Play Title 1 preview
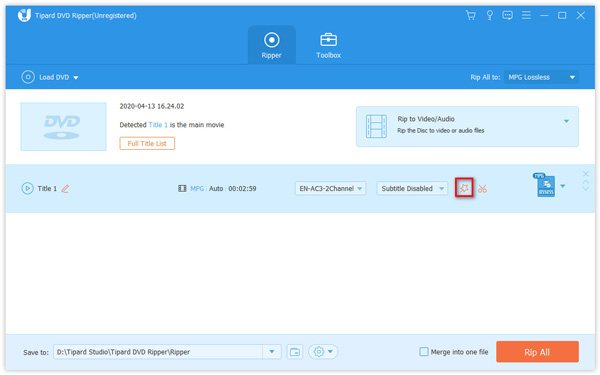This screenshot has width=600, height=375. [27, 188]
